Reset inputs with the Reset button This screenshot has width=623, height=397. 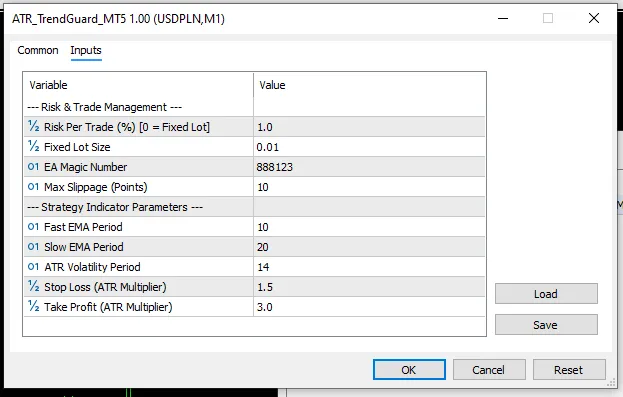click(x=569, y=370)
